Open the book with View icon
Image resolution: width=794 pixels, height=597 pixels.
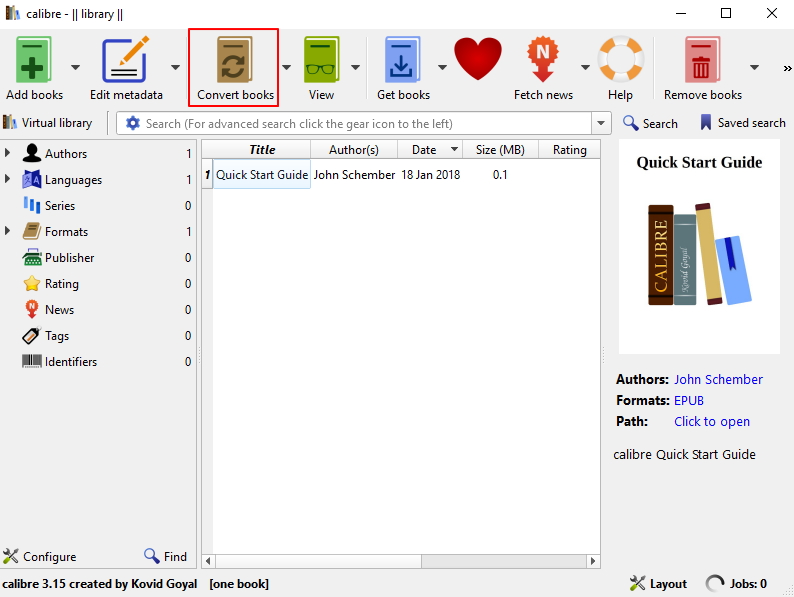[321, 60]
